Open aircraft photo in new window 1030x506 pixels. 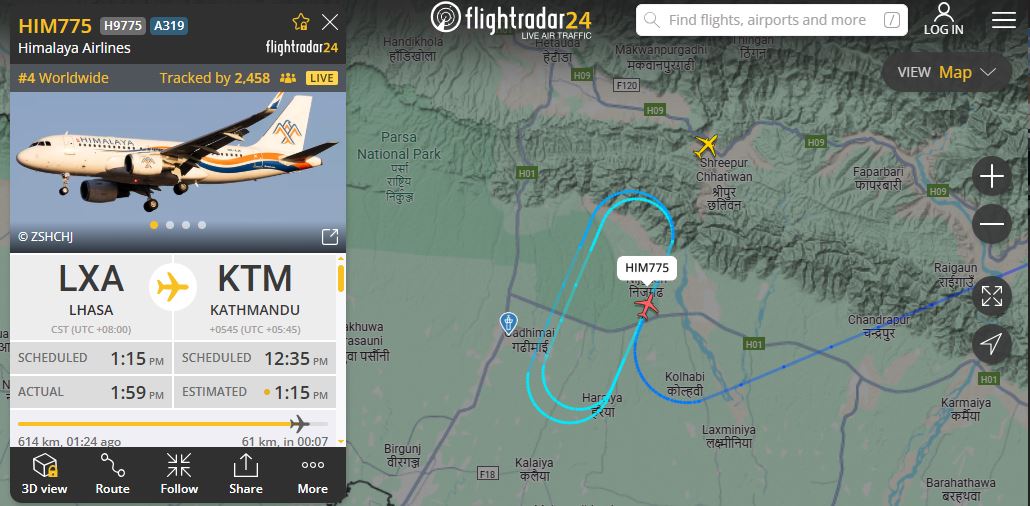point(330,237)
